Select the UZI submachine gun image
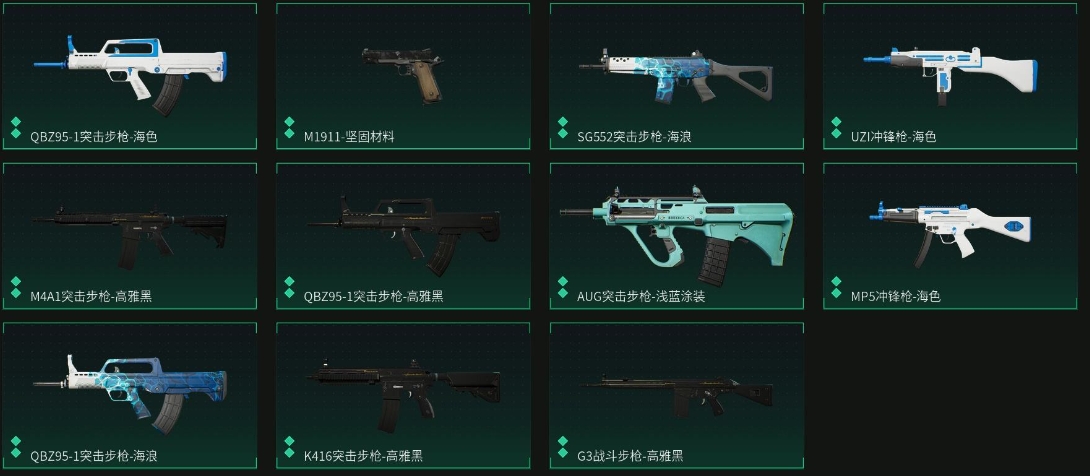 (951, 74)
